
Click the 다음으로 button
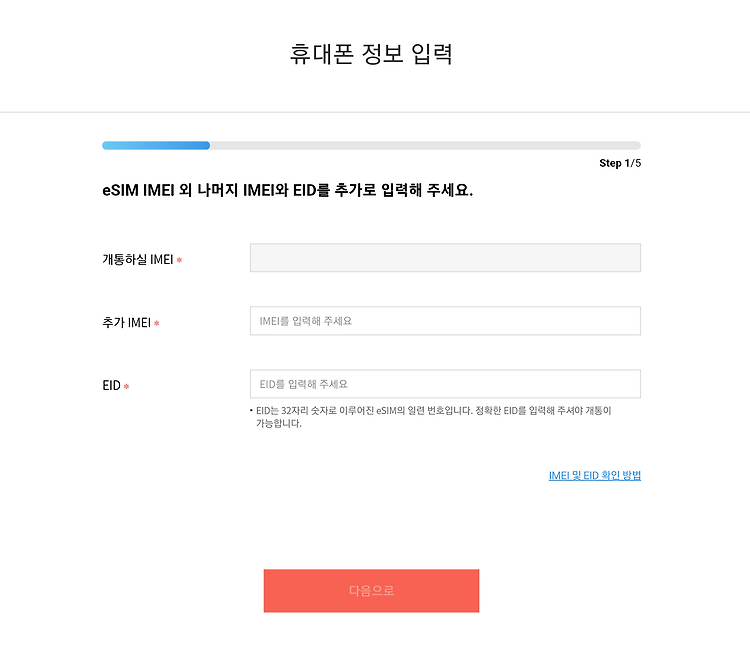(x=371, y=591)
